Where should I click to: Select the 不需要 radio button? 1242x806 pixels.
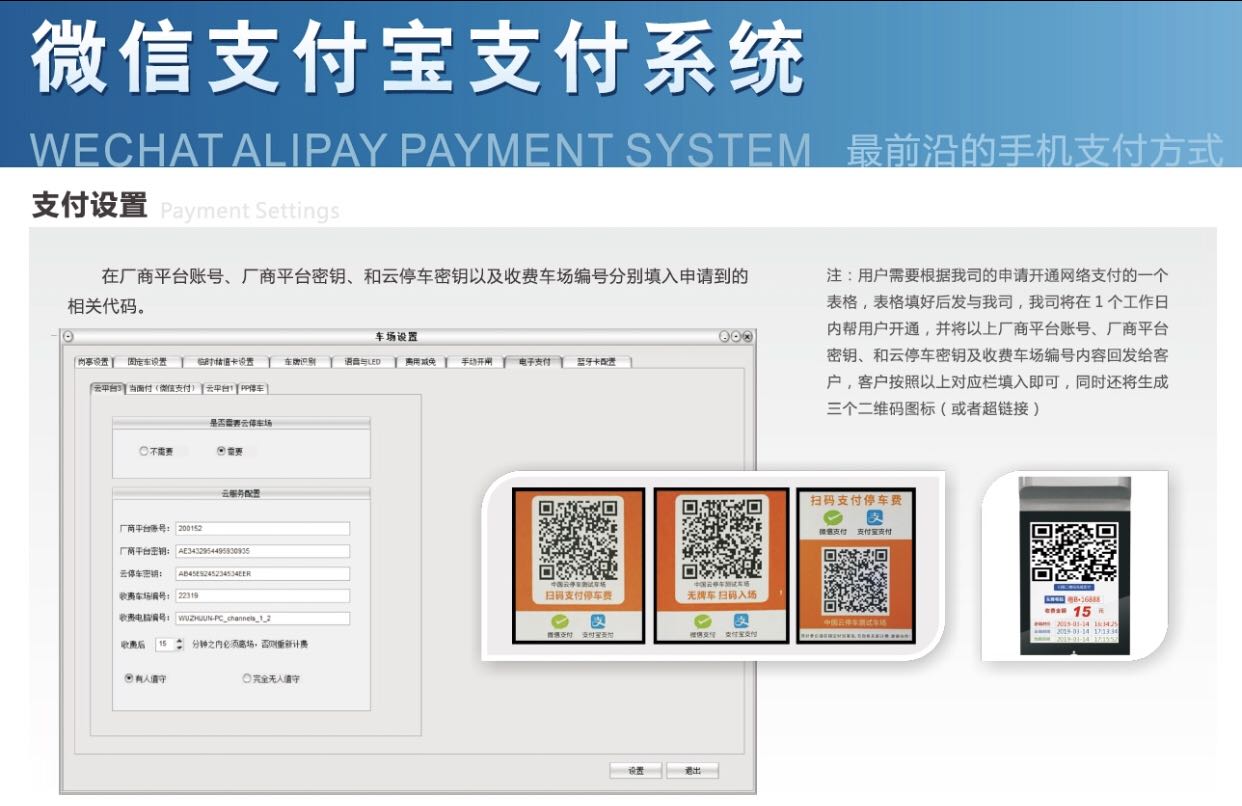144,452
